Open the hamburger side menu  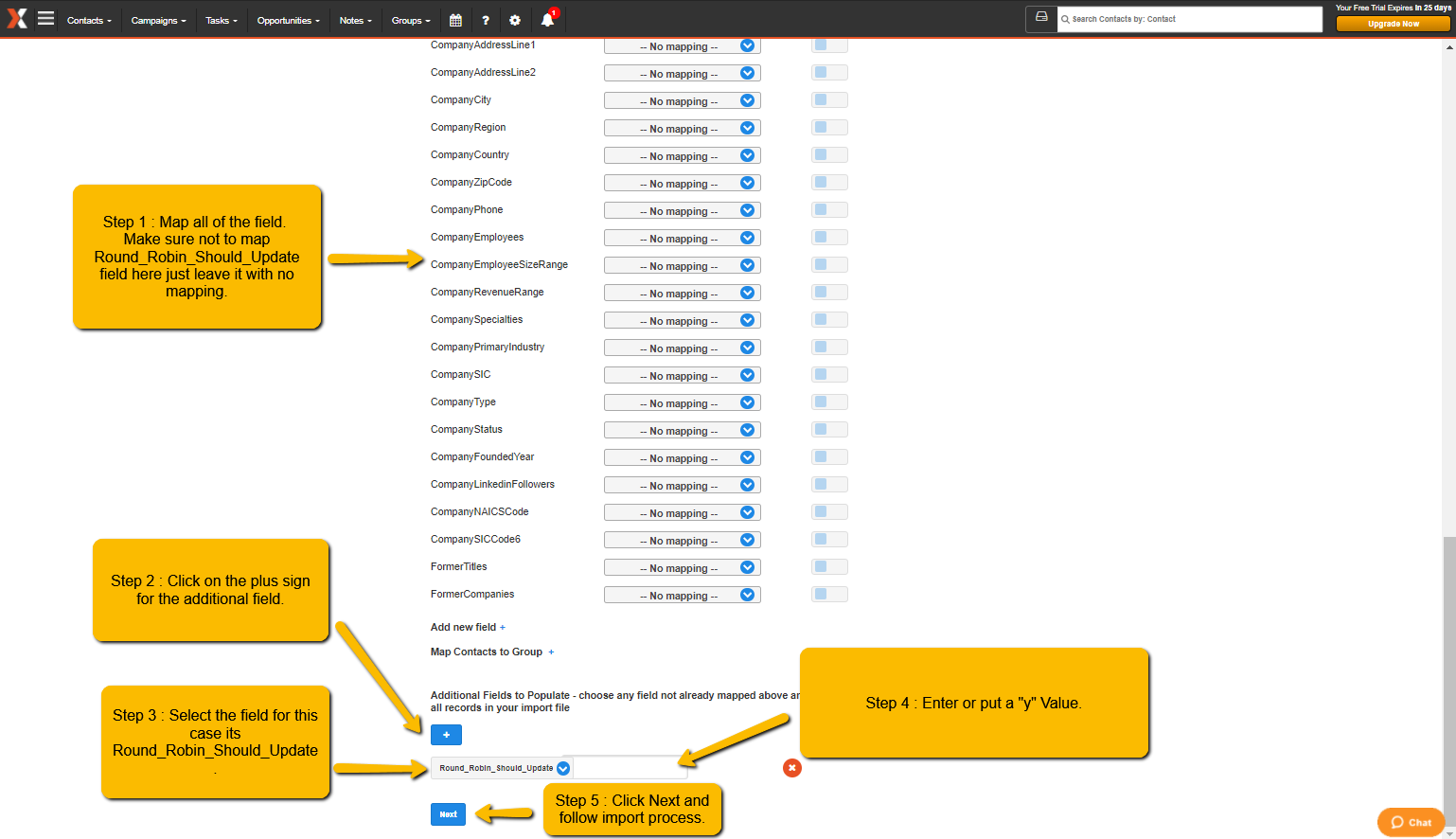tap(45, 19)
